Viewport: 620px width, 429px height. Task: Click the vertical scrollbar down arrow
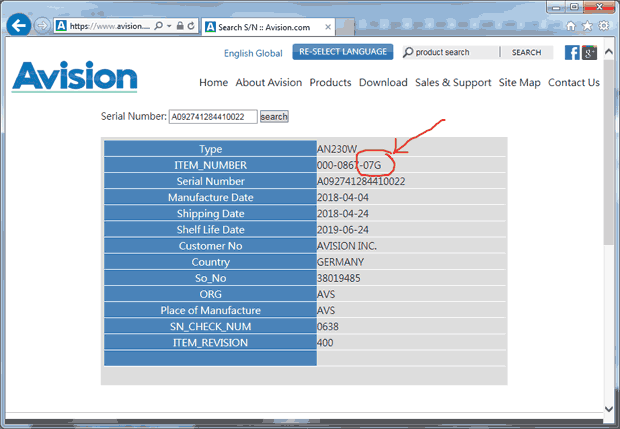coord(609,409)
